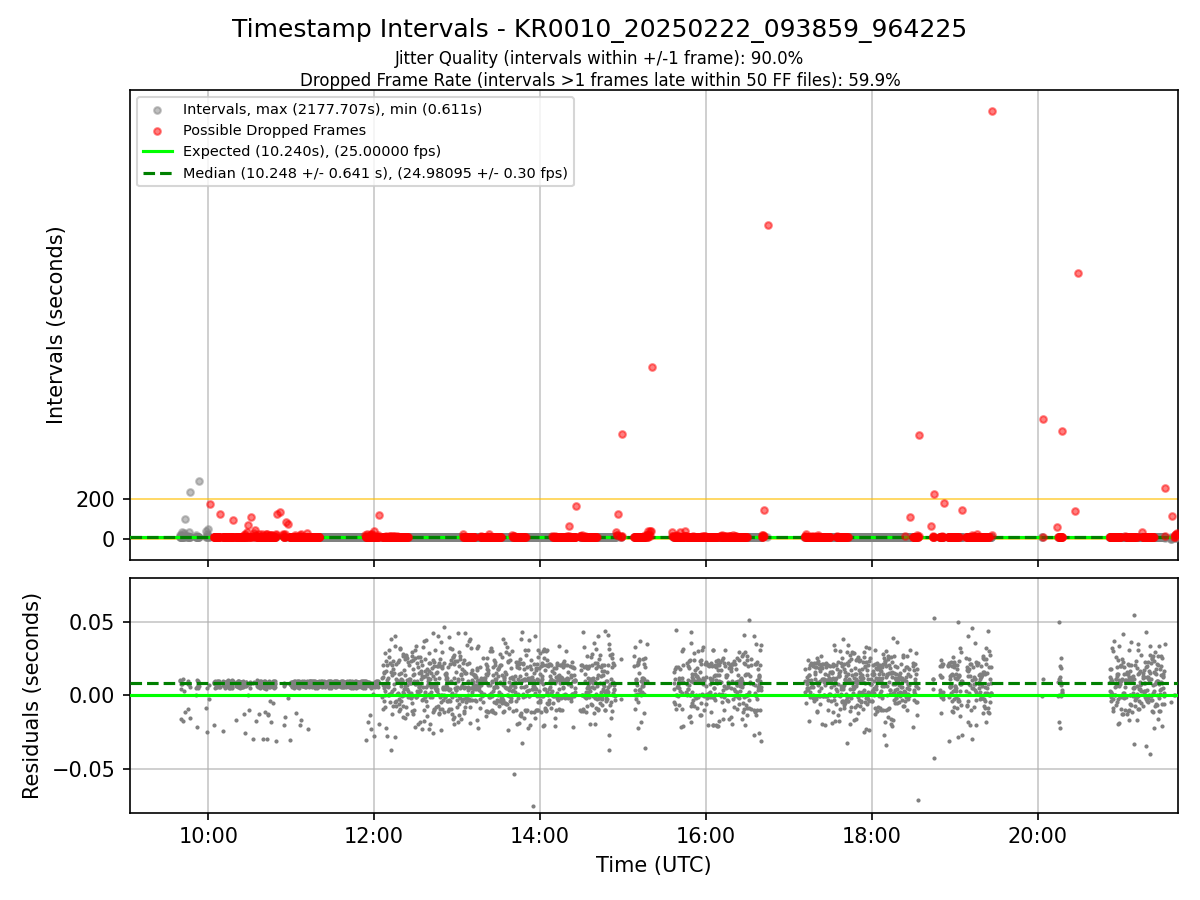This screenshot has height=900, width=1200.
Task: Click the 0.05 residuals tick label
Action: (x=92, y=622)
